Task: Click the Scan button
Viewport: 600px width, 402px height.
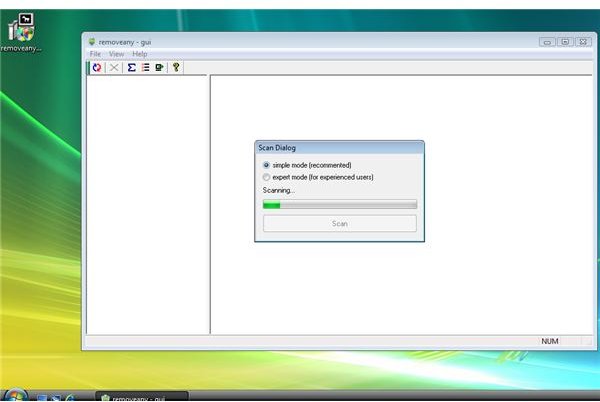Action: (x=340, y=223)
